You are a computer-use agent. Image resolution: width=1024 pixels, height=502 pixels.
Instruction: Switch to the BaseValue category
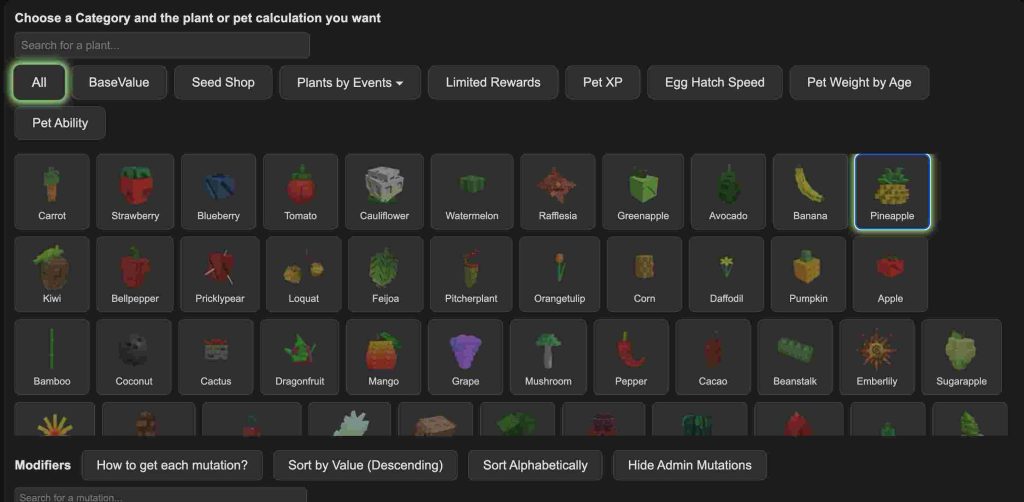(119, 82)
